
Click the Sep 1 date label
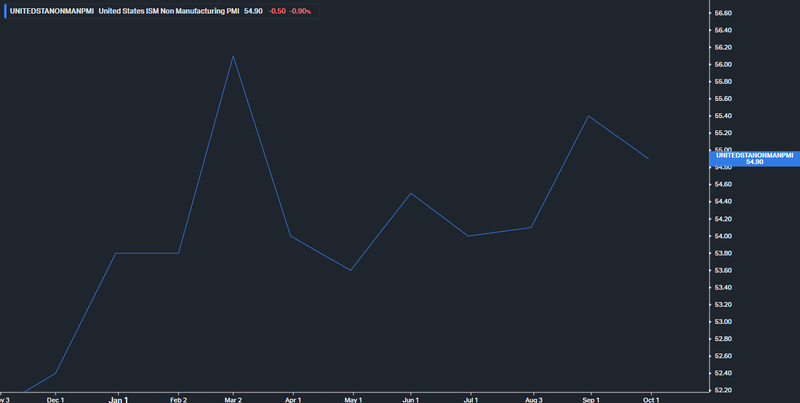pos(591,400)
